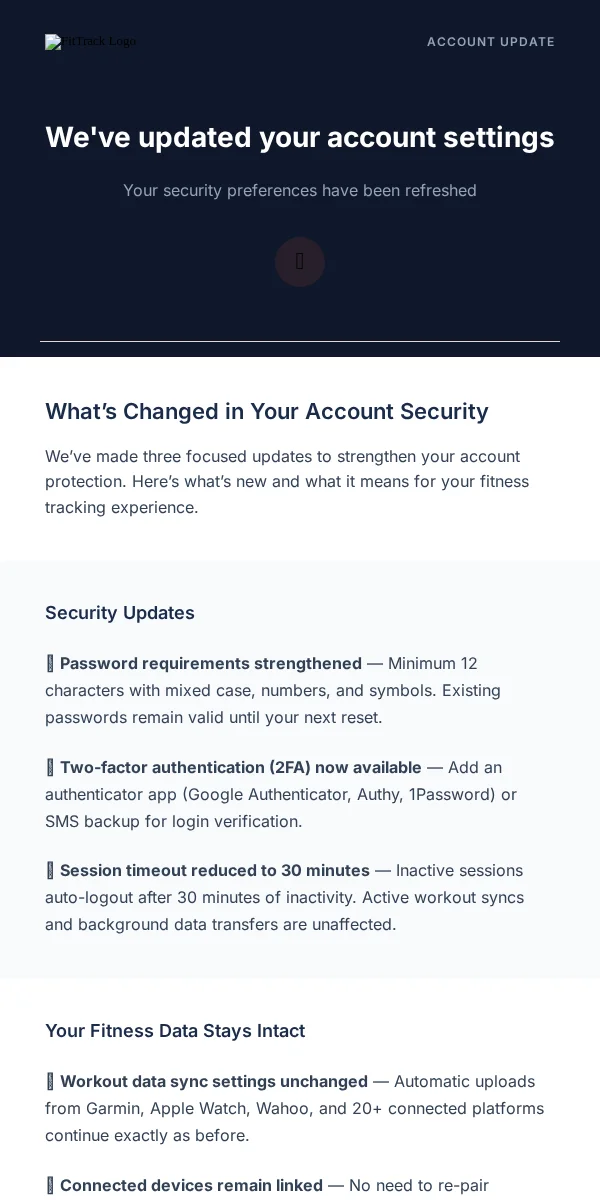Click the icon beside Session timeout reduced
Image resolution: width=600 pixels, height=1200 pixels.
(50, 871)
